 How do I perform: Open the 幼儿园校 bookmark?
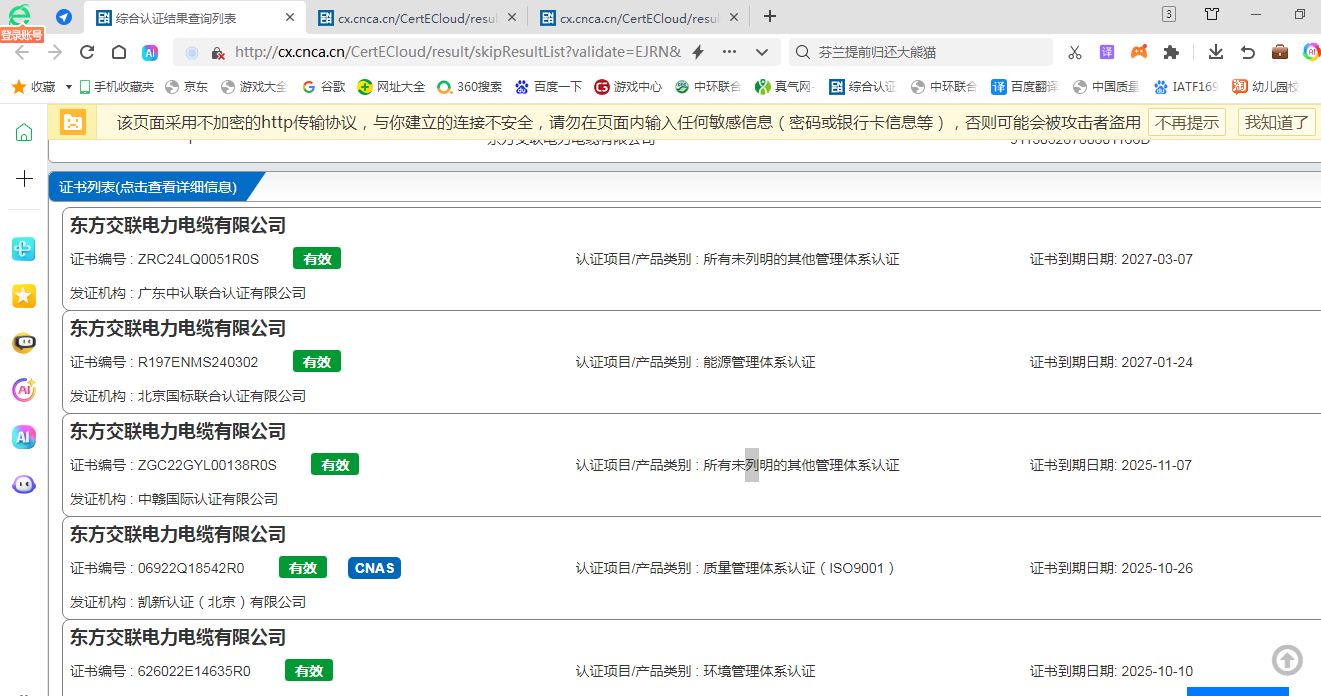tap(1265, 87)
